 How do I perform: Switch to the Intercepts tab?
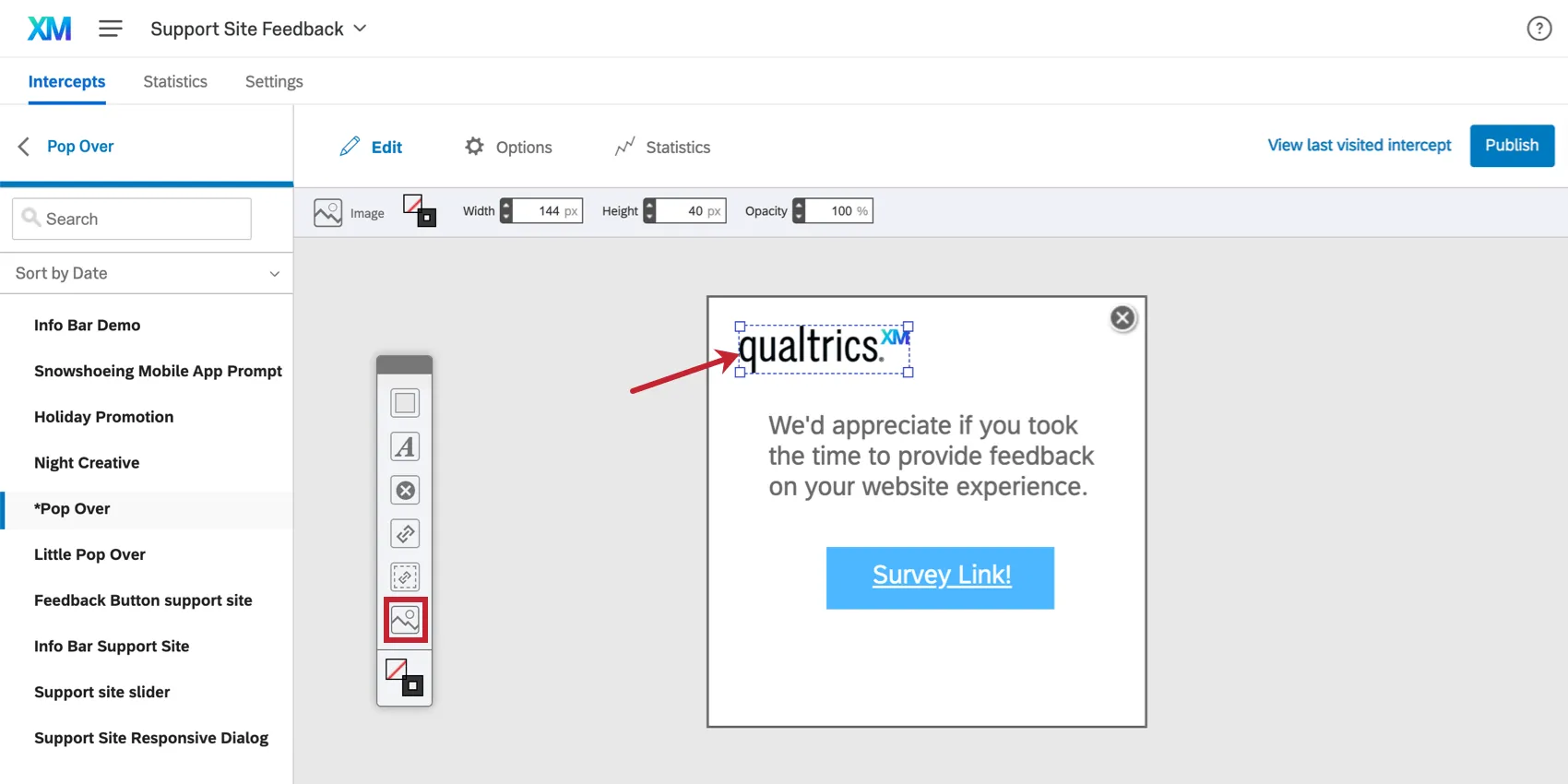[66, 81]
